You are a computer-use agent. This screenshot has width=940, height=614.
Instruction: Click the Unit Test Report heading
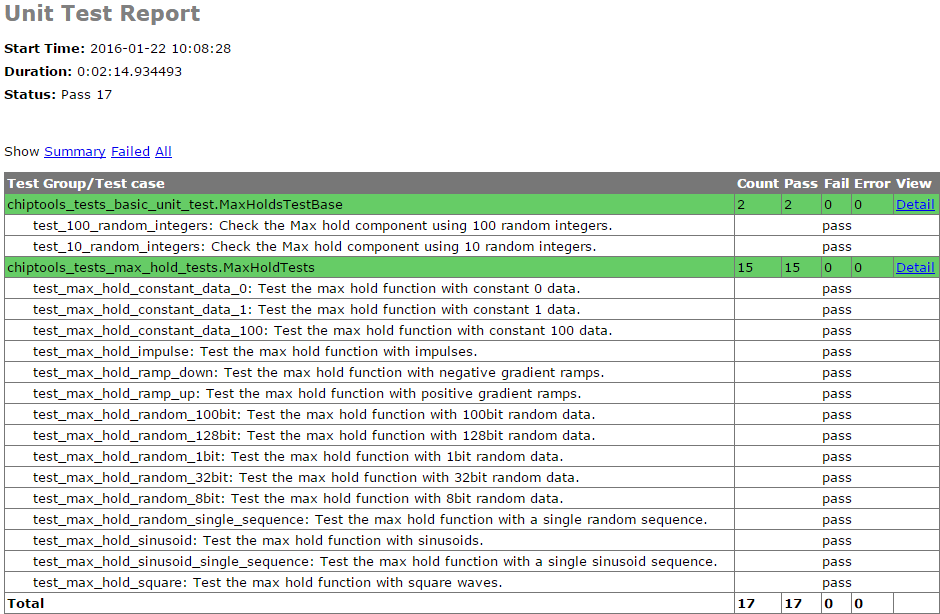point(103,14)
